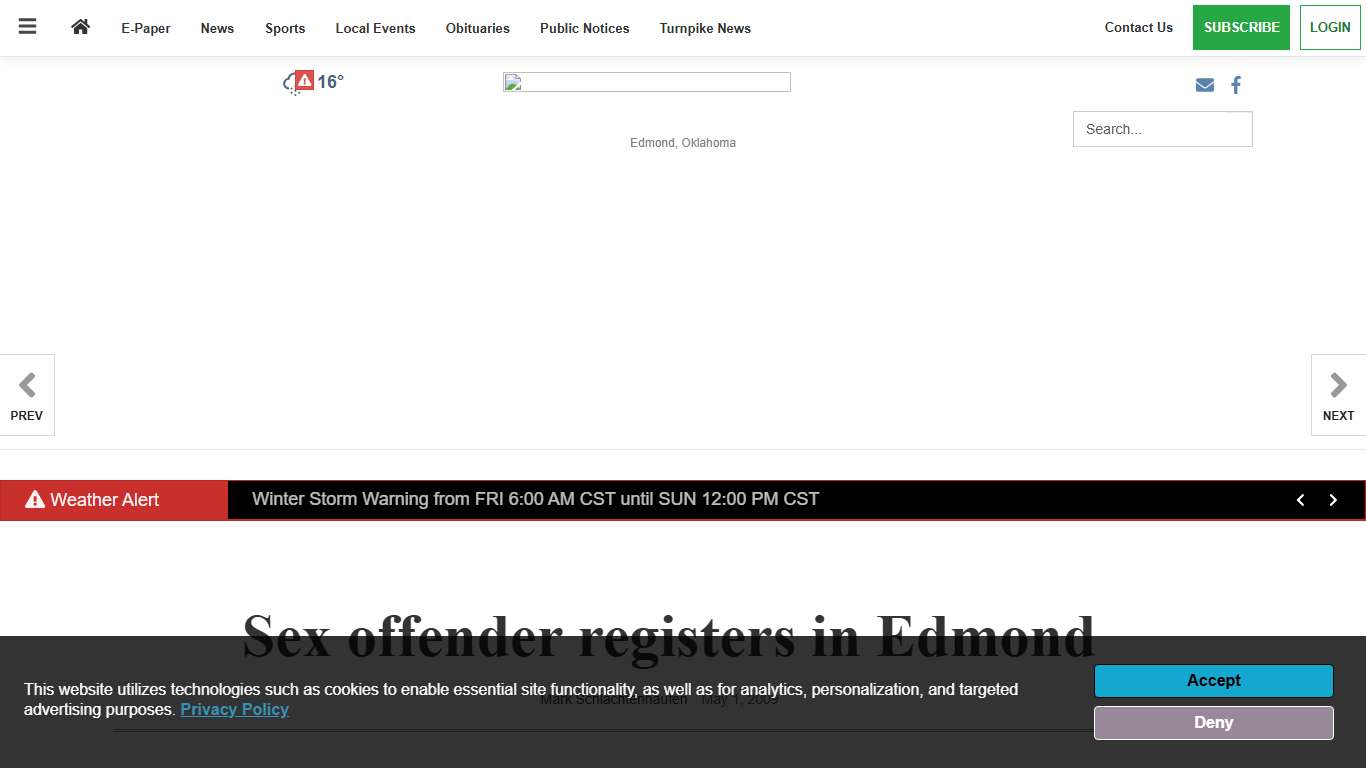Click the green SUBSCRIBE button
Viewport: 1366px width, 768px height.
point(1241,28)
